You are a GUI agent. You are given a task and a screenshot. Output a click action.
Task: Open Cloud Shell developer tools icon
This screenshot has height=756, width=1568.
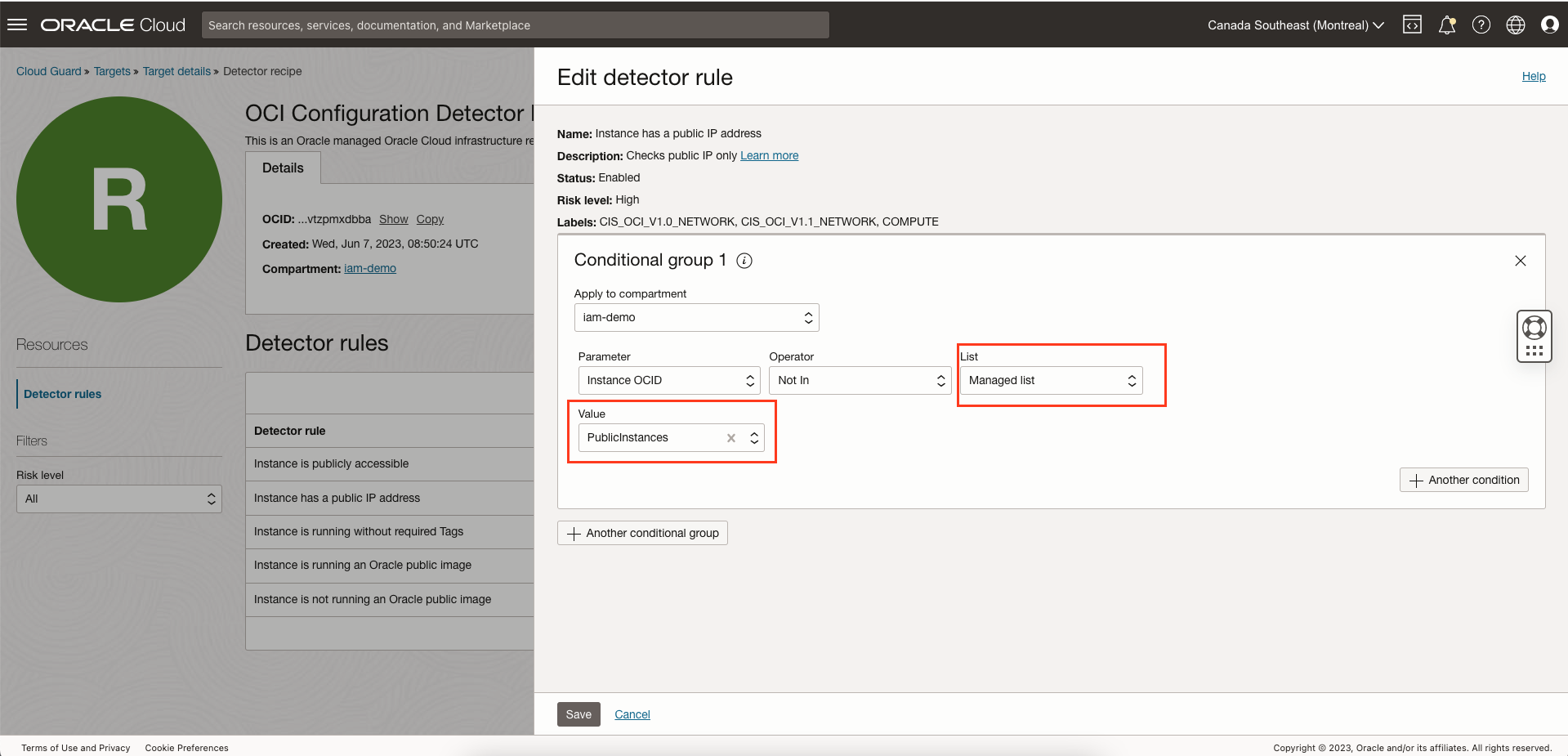click(1412, 25)
